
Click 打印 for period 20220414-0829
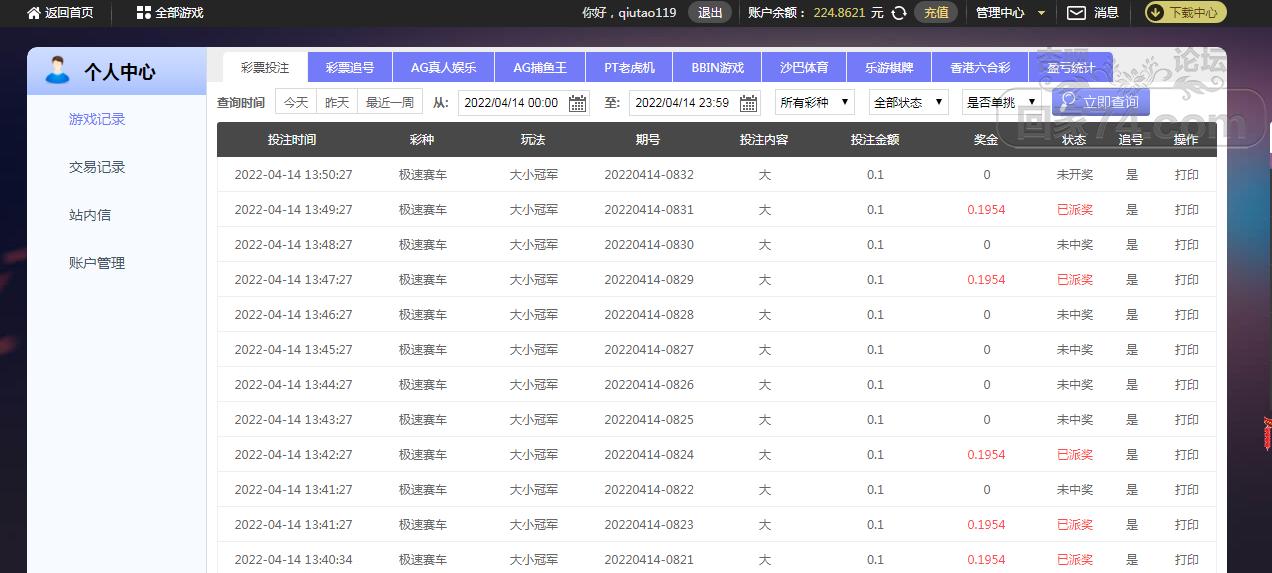pyautogui.click(x=1187, y=280)
